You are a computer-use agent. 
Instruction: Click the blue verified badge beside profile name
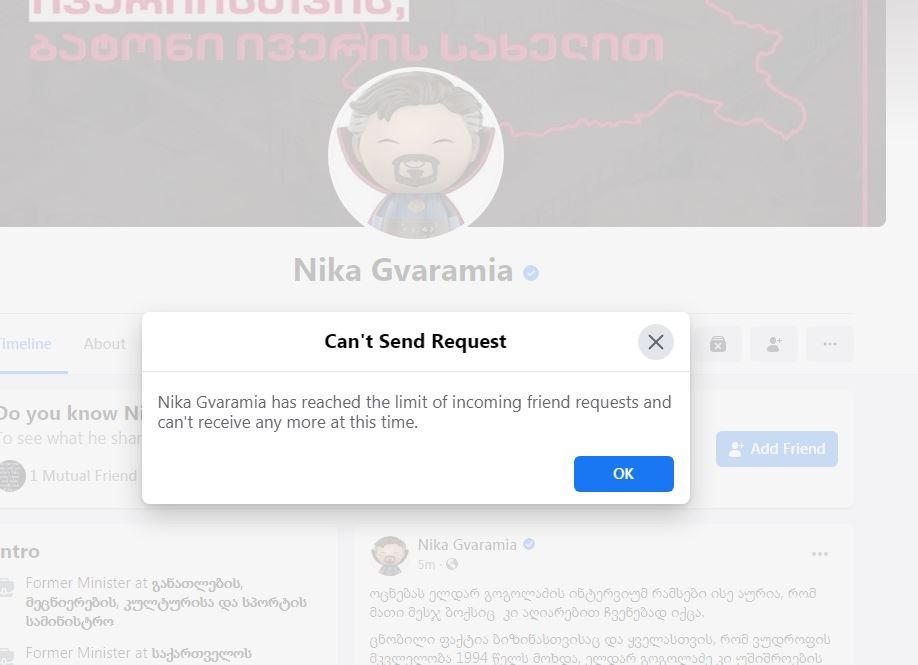tap(531, 273)
